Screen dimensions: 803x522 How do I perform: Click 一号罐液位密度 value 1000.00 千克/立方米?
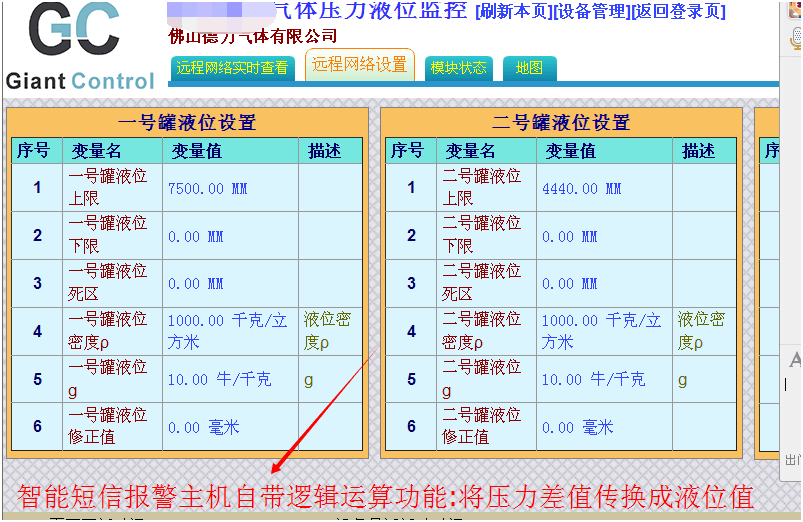tap(227, 331)
